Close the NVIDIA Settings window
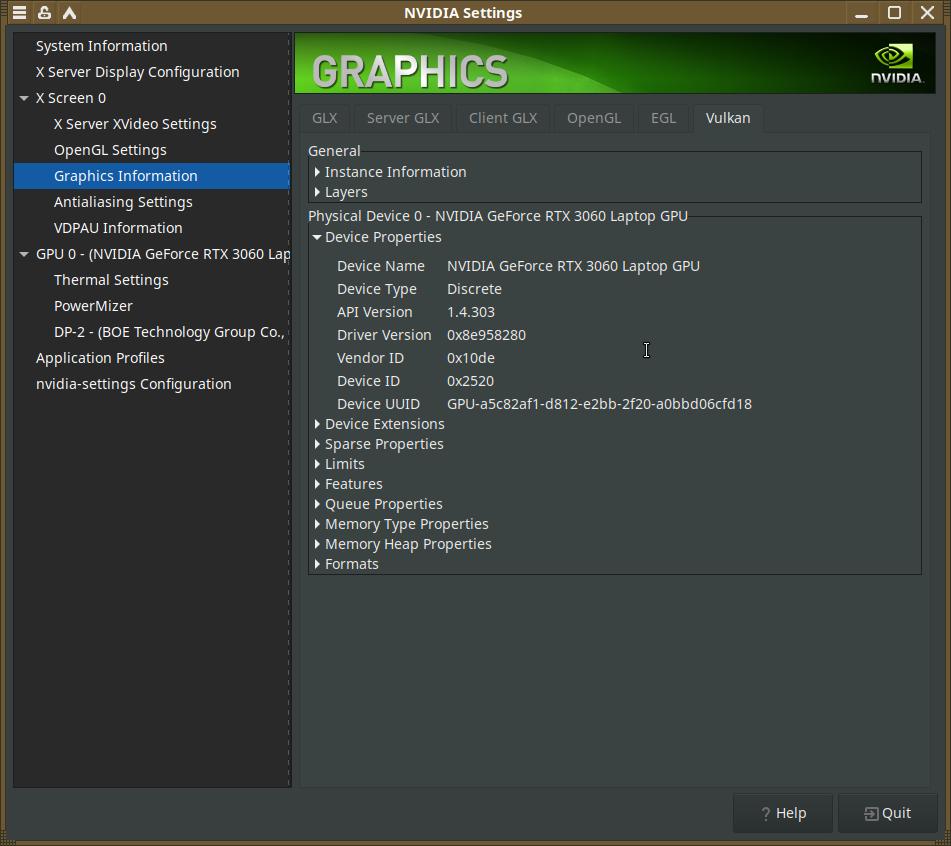 coord(927,13)
